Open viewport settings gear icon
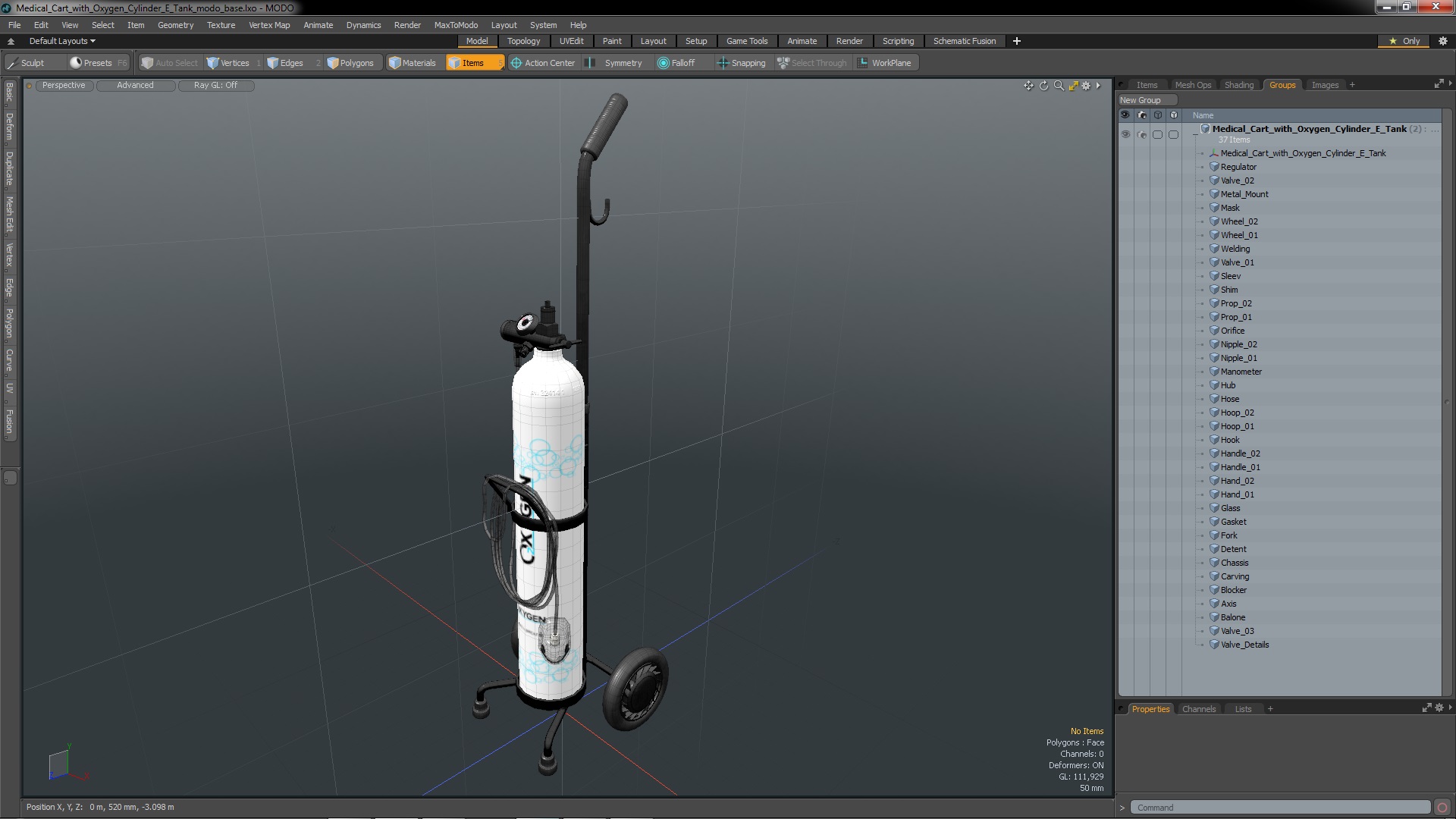The image size is (1456, 819). point(1086,86)
